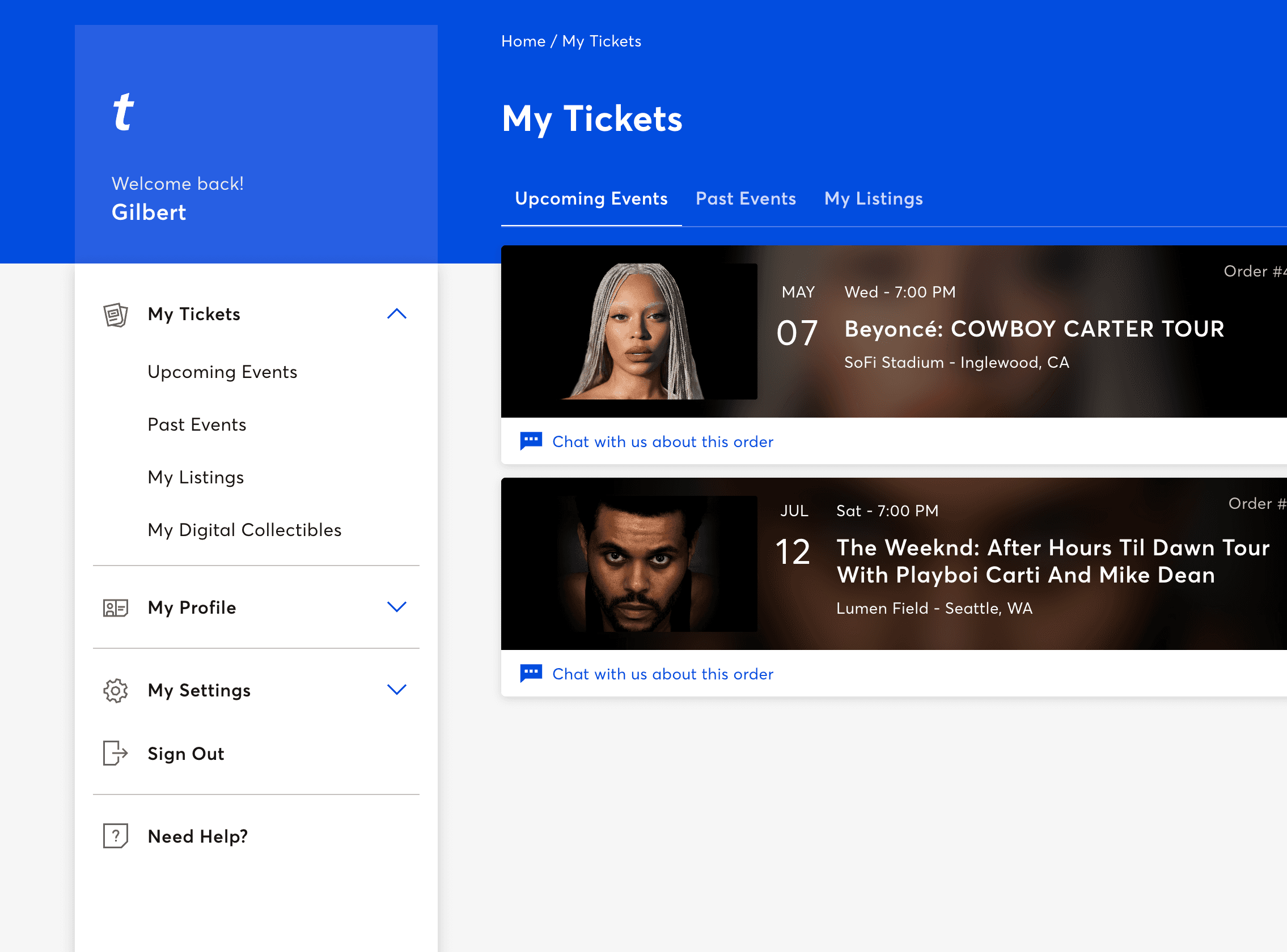Click the 'Welcome back!' greeting
Image resolution: width=1287 pixels, height=952 pixels.
pyautogui.click(x=177, y=183)
